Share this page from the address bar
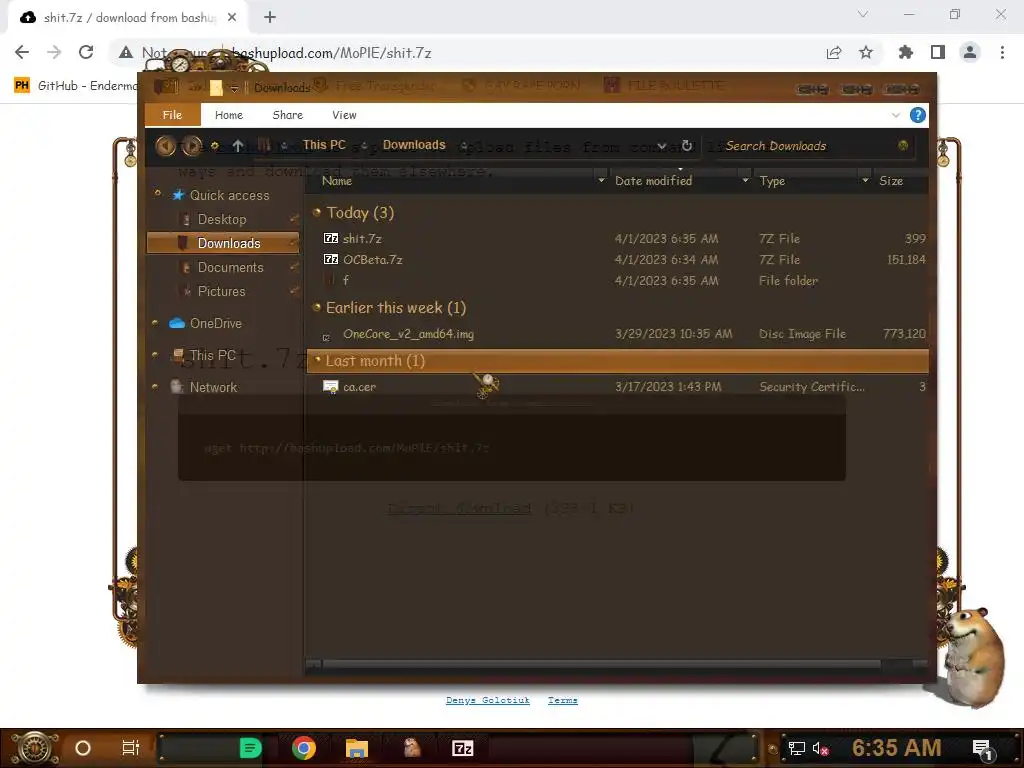Viewport: 1024px width, 768px height. [834, 52]
